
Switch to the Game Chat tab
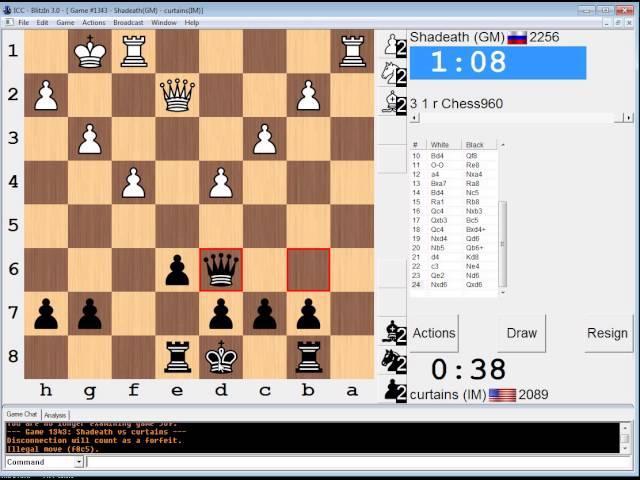click(22, 414)
